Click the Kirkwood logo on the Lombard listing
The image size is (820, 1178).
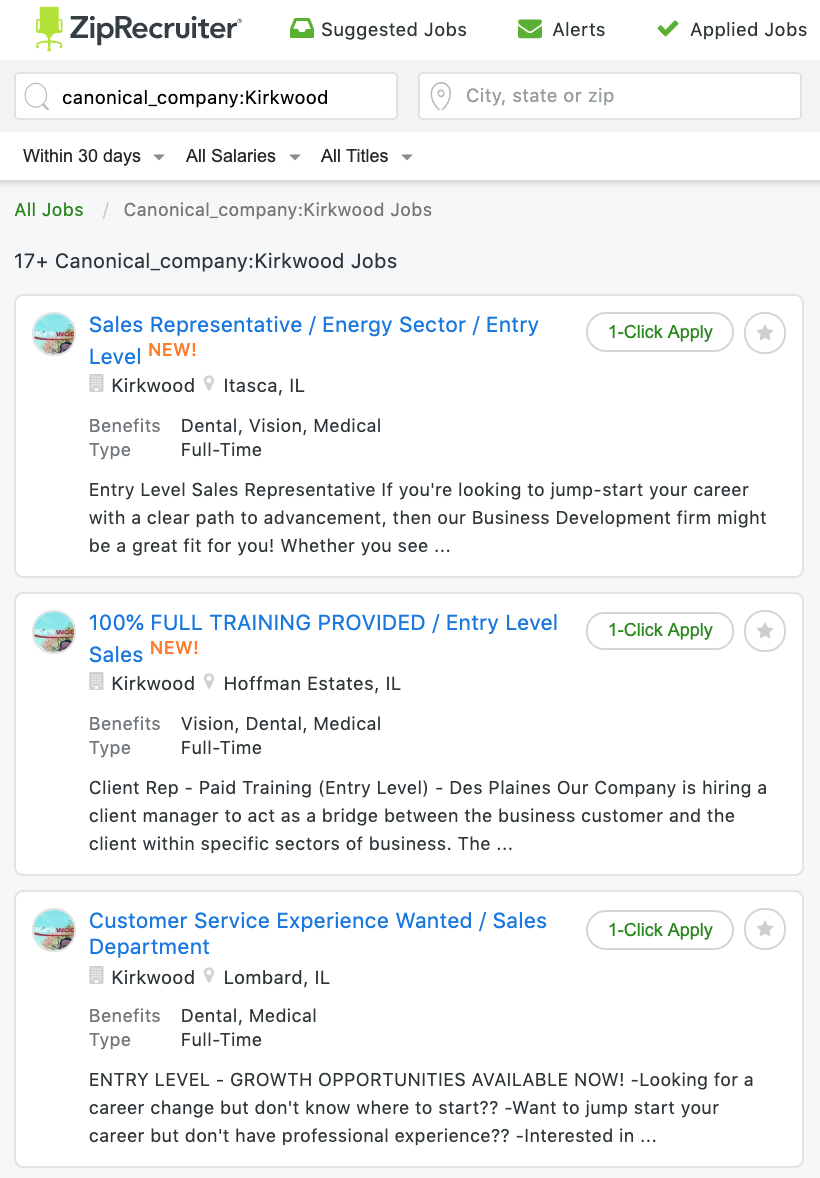click(54, 930)
